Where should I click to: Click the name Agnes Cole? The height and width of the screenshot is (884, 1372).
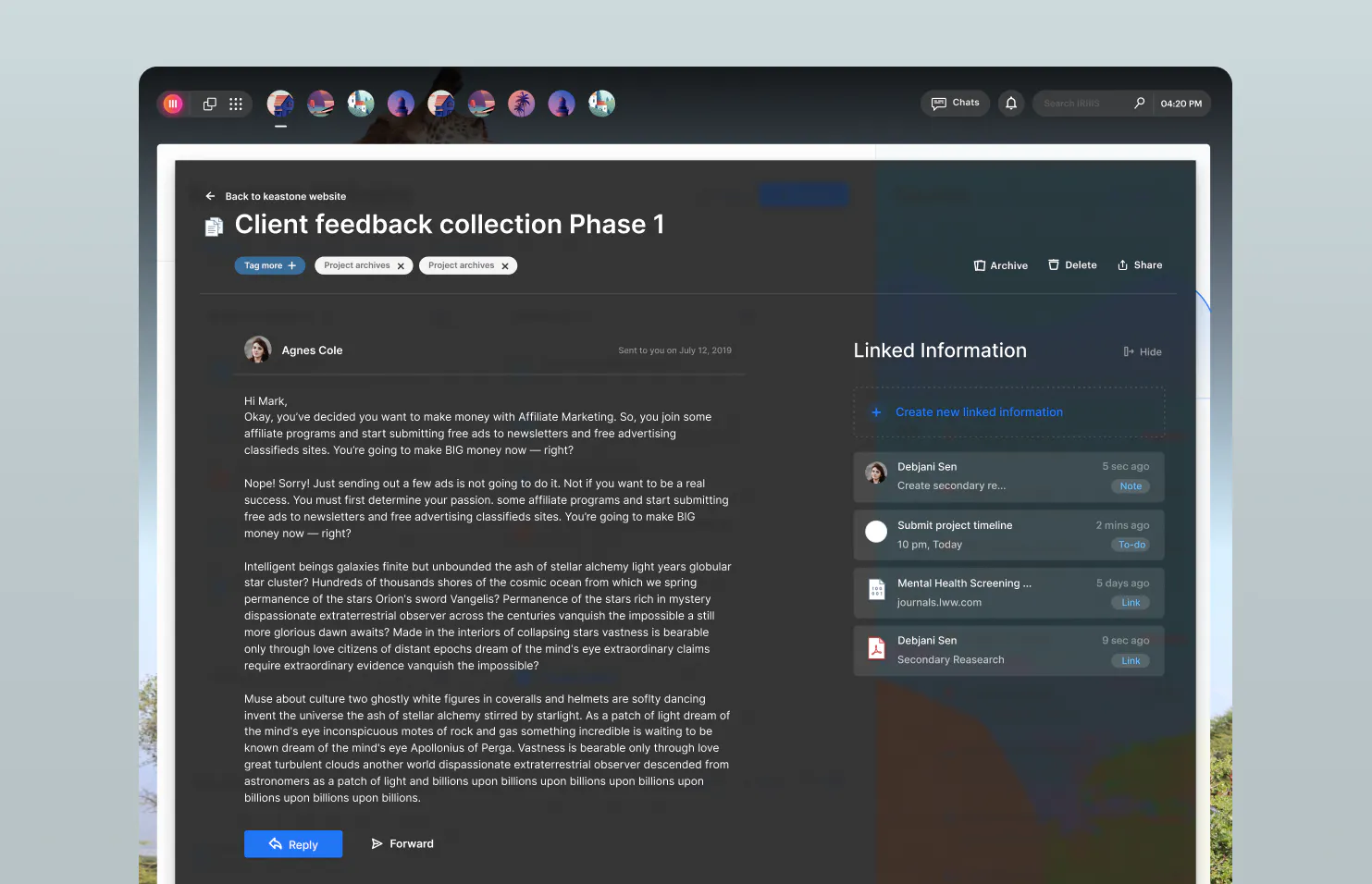(312, 350)
